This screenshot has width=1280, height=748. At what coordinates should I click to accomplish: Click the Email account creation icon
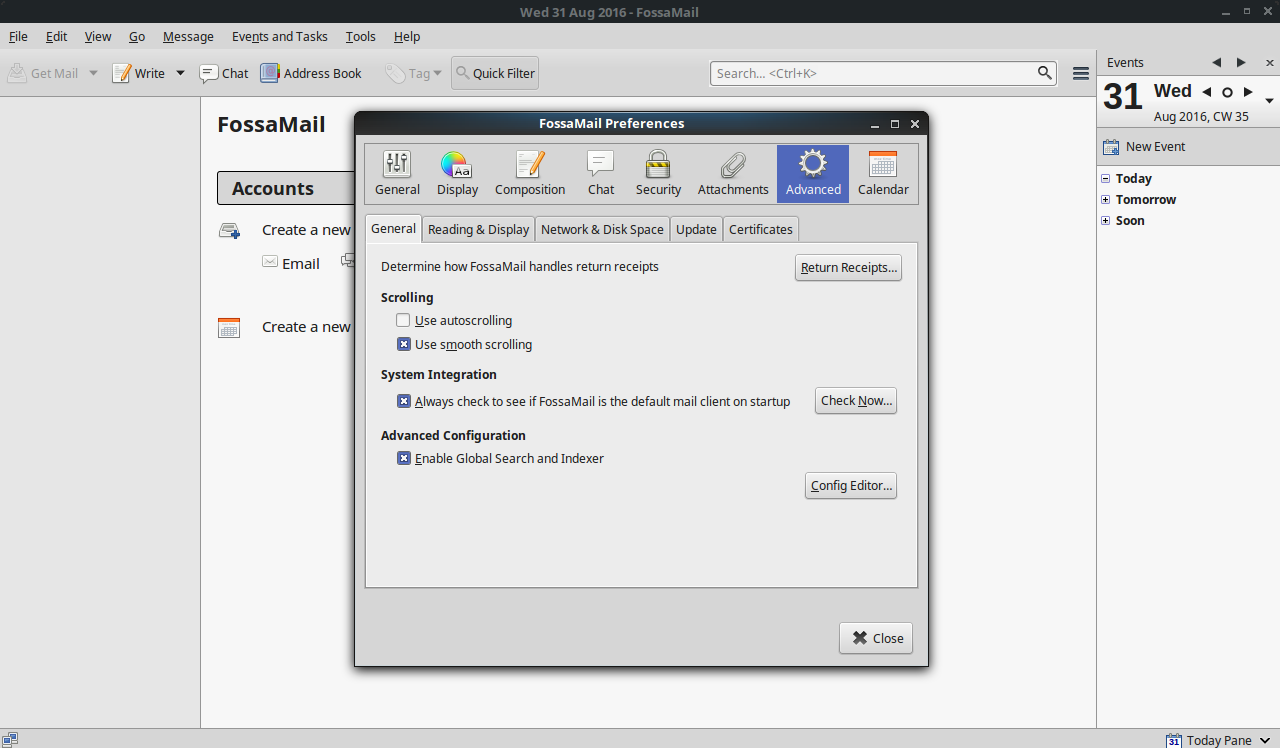click(x=270, y=262)
